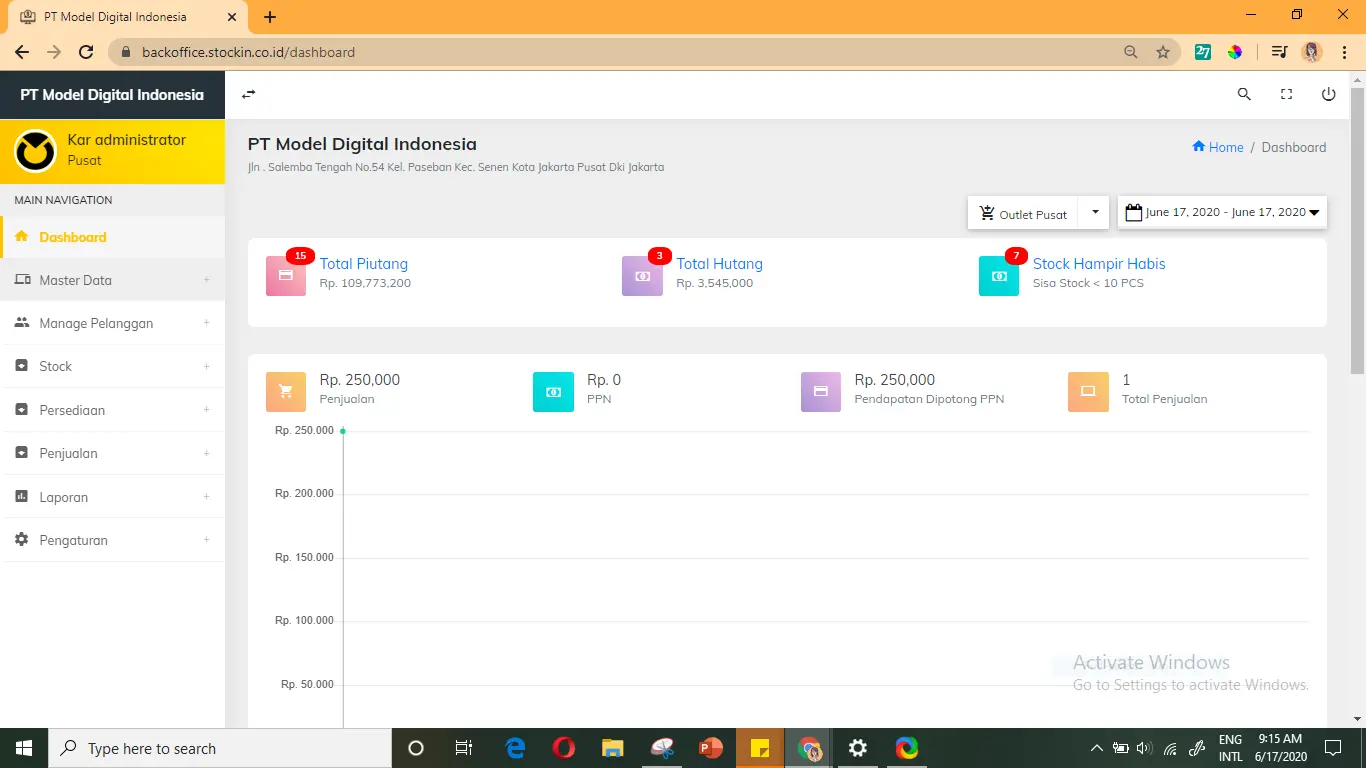The height and width of the screenshot is (768, 1366).
Task: Open the search magnifier in header
Action: (x=1244, y=94)
